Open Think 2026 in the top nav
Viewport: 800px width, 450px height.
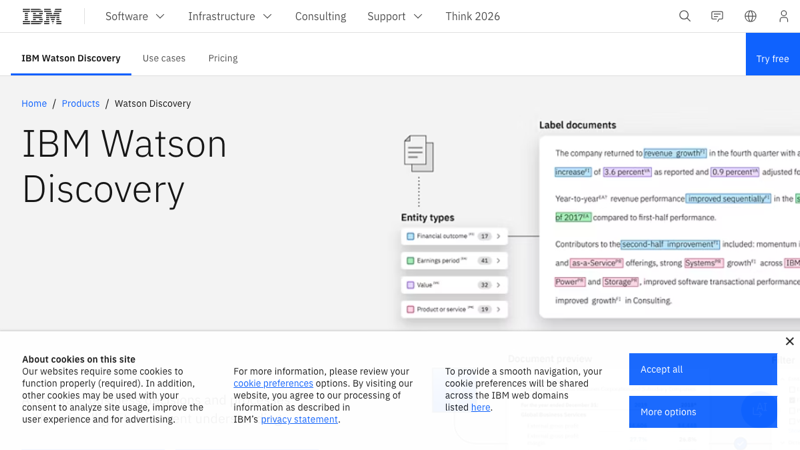click(472, 16)
